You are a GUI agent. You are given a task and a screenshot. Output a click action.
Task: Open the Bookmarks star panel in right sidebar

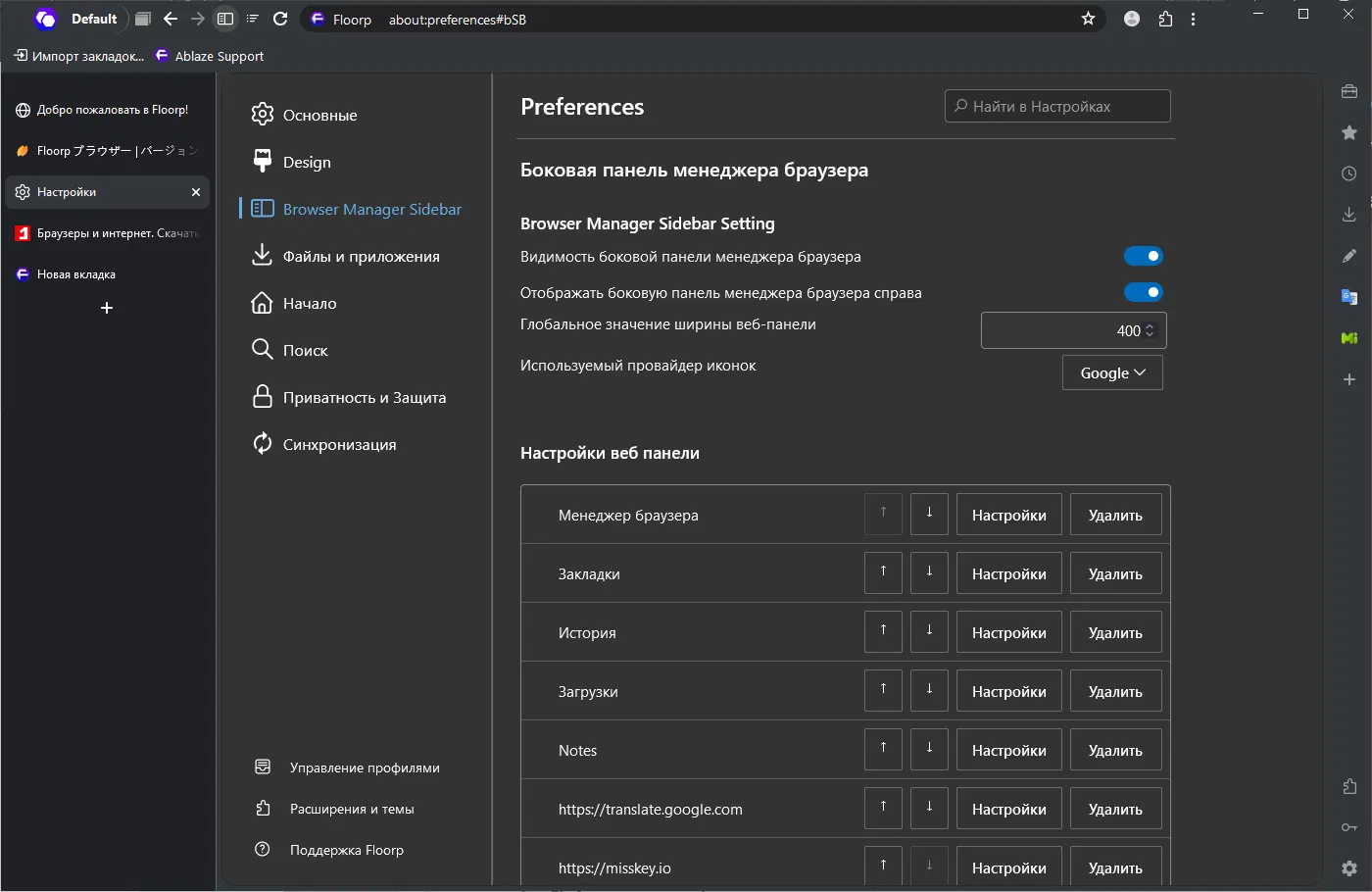coord(1349,132)
